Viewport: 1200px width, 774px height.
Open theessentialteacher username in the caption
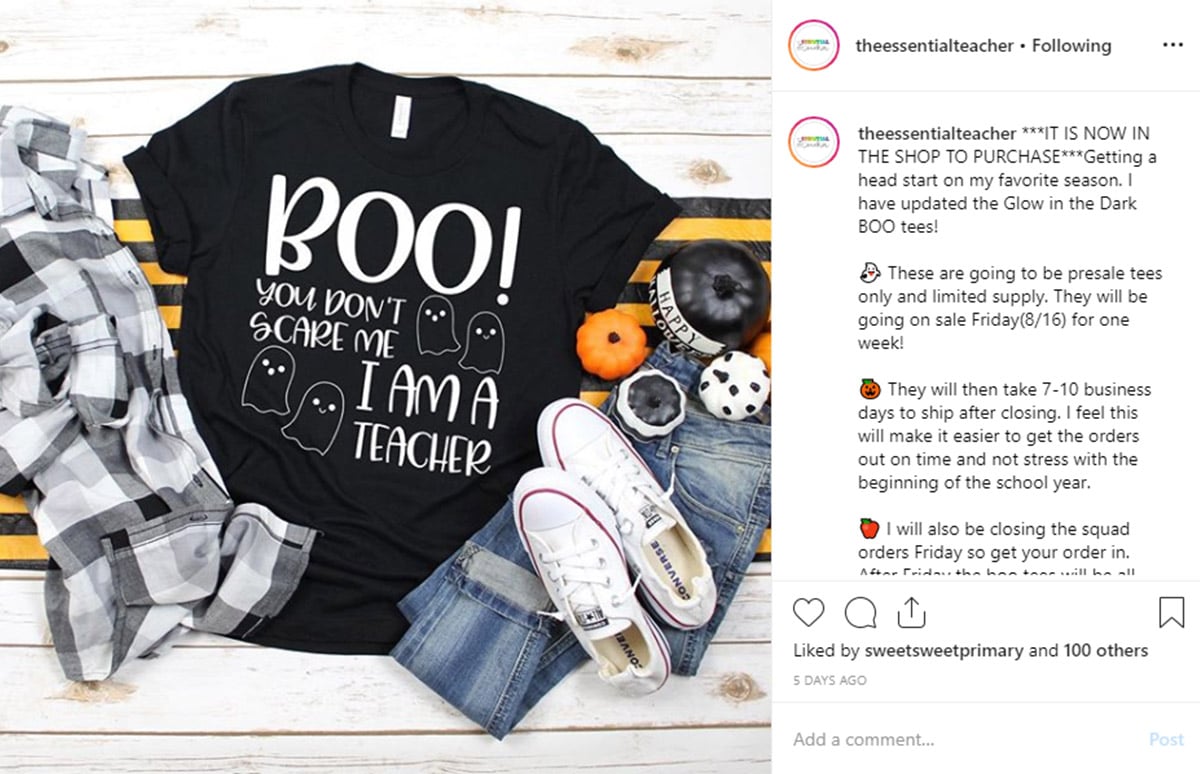(936, 134)
